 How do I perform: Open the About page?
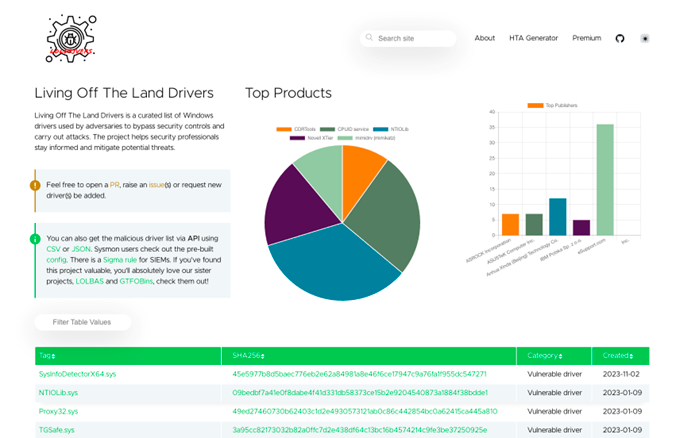(485, 38)
